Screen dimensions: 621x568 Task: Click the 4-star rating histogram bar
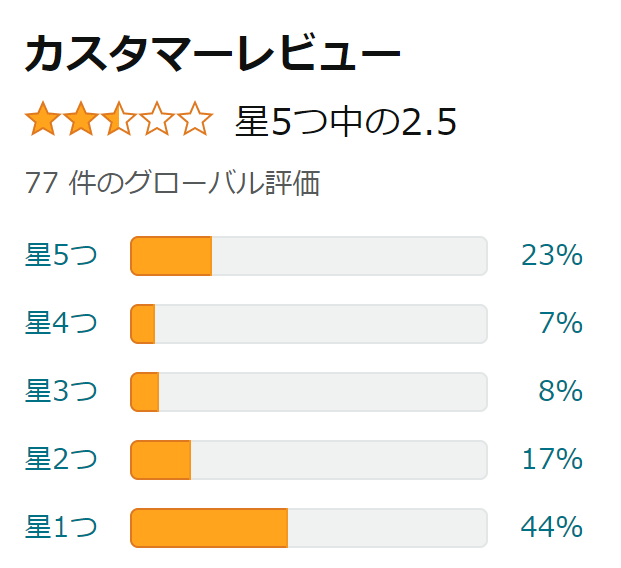click(309, 324)
